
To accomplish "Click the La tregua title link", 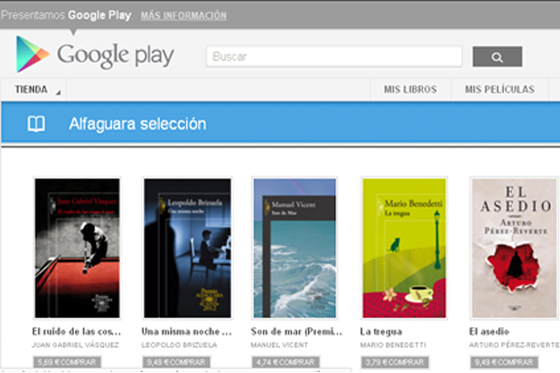I will (381, 332).
